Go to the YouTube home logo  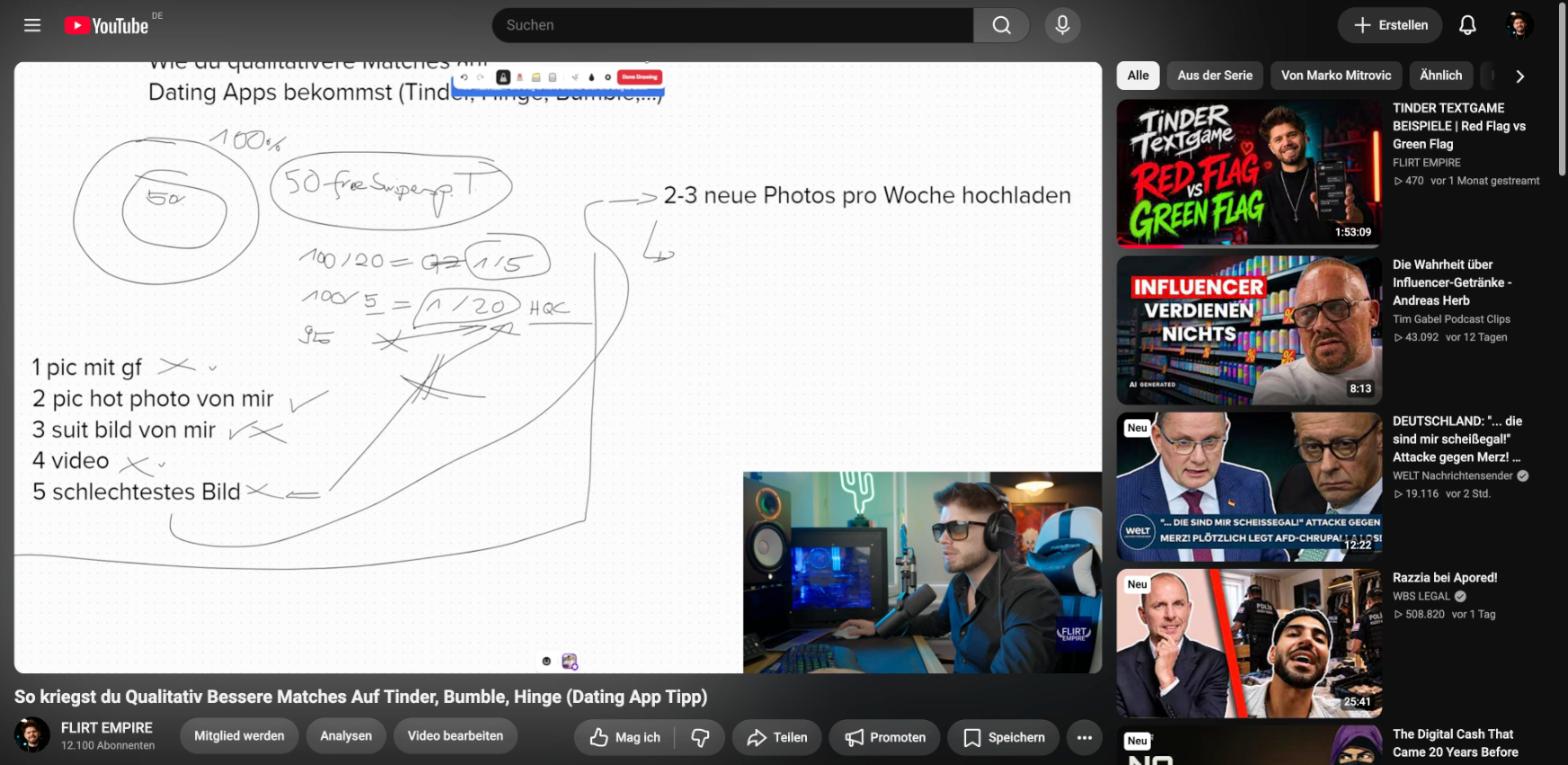[x=106, y=25]
